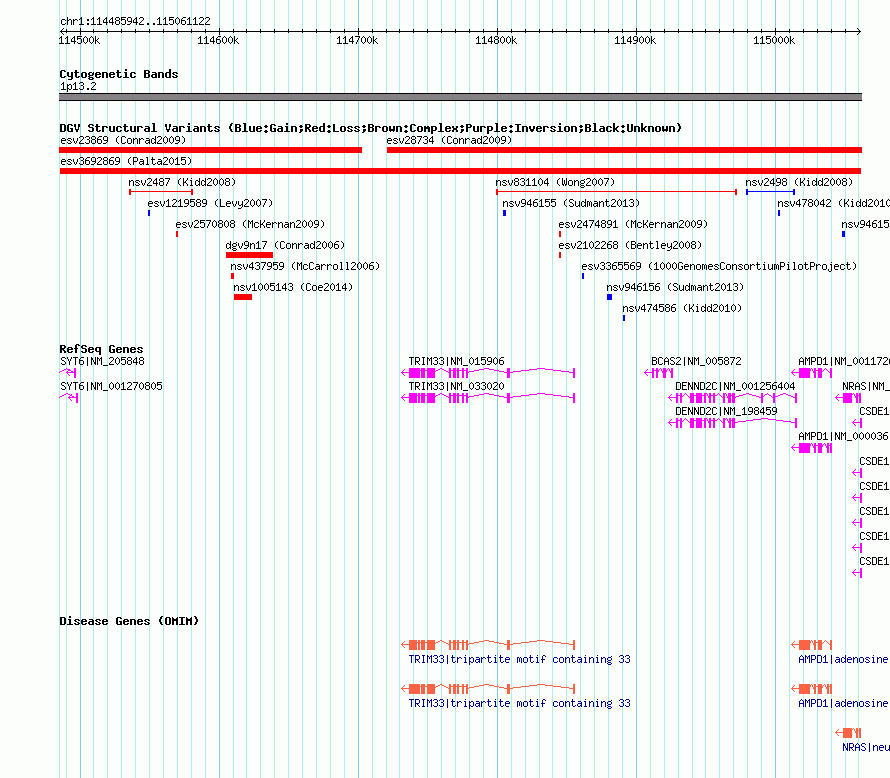Click the nsv2487 (Kidd2008) variant label
890x778 pixels.
pos(182,182)
